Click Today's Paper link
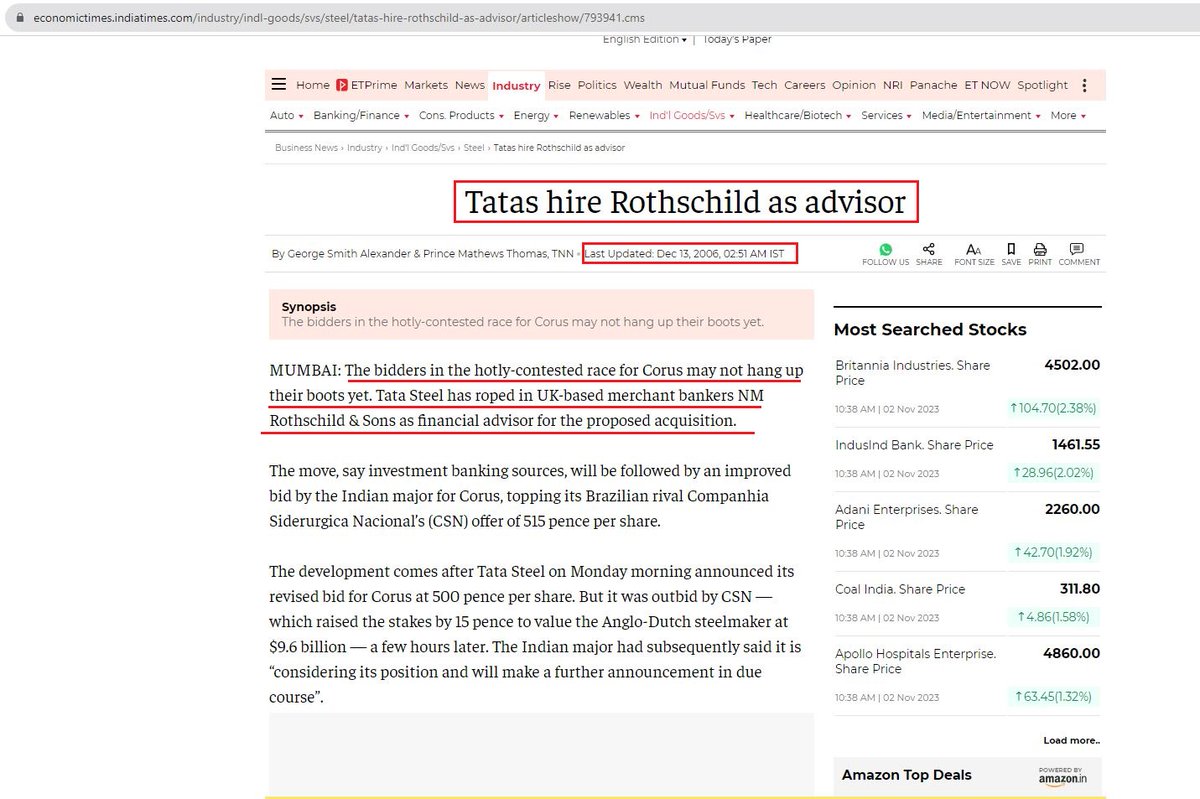The image size is (1200, 799). tap(737, 40)
